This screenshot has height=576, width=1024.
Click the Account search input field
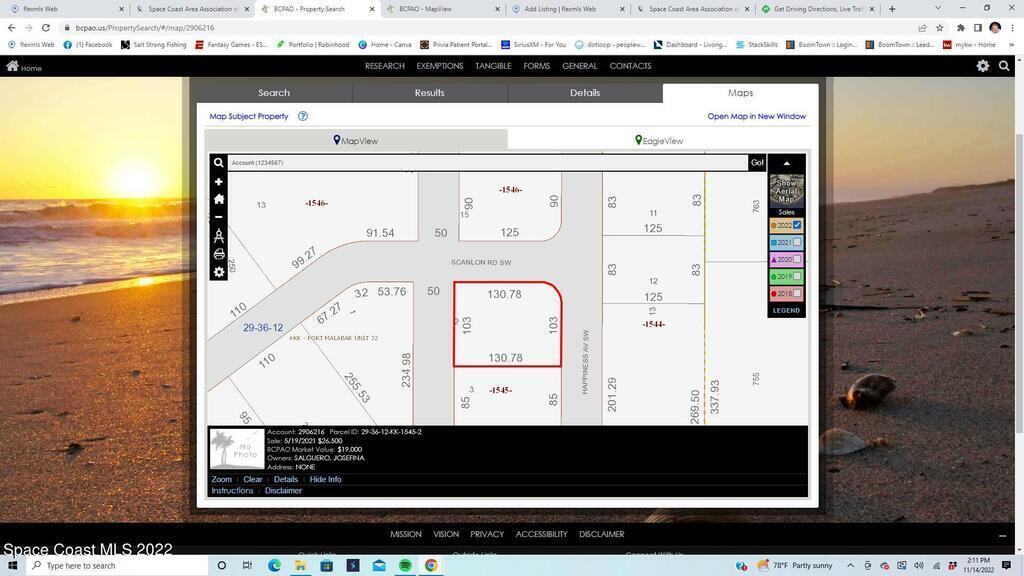click(487, 163)
